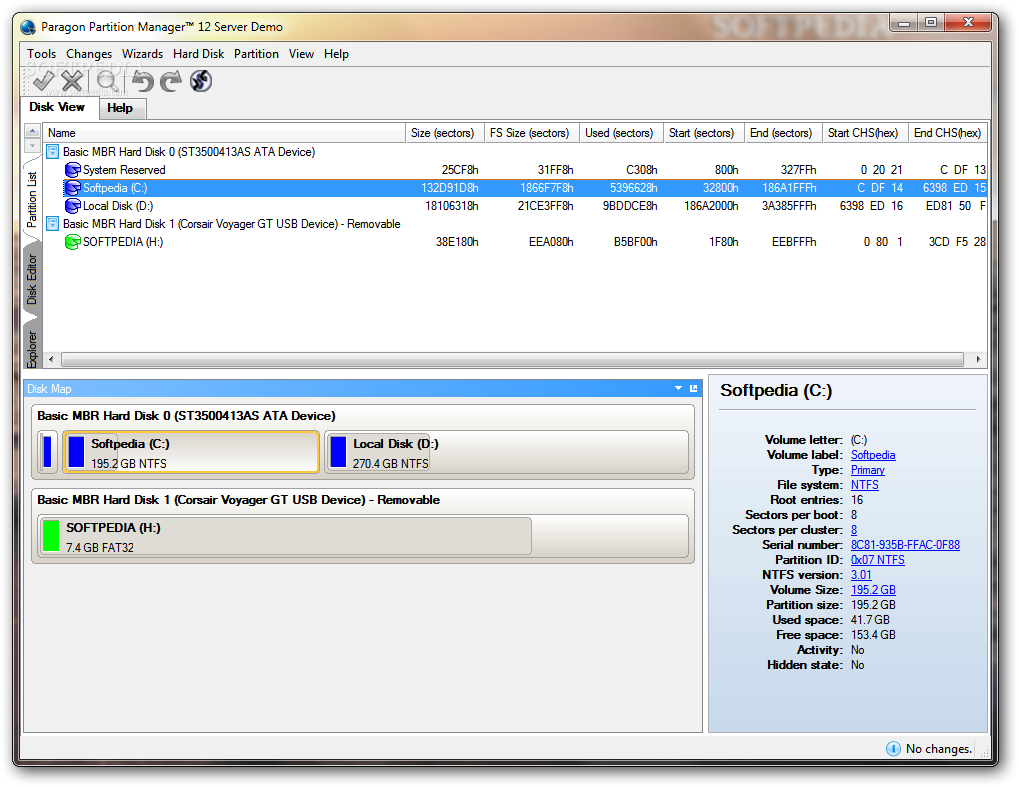Click the Apply changes checkmark icon
The height and width of the screenshot is (787, 1019).
click(x=44, y=81)
